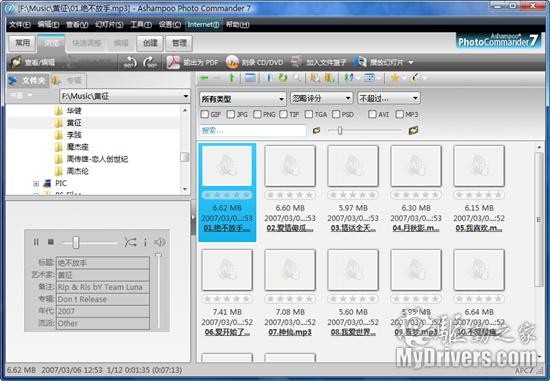Enable the GIF filter checkbox

pyautogui.click(x=204, y=114)
